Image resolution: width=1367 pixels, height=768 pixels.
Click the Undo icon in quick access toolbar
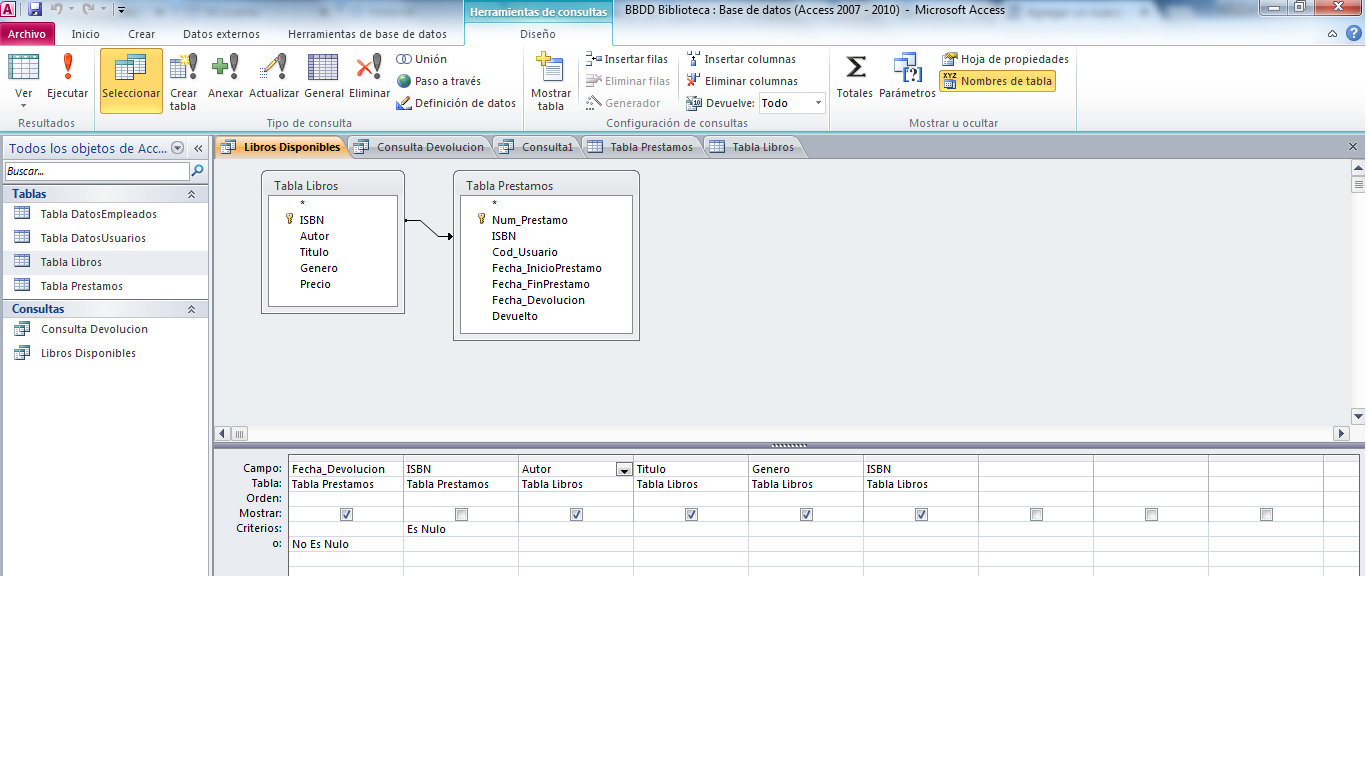(x=57, y=9)
